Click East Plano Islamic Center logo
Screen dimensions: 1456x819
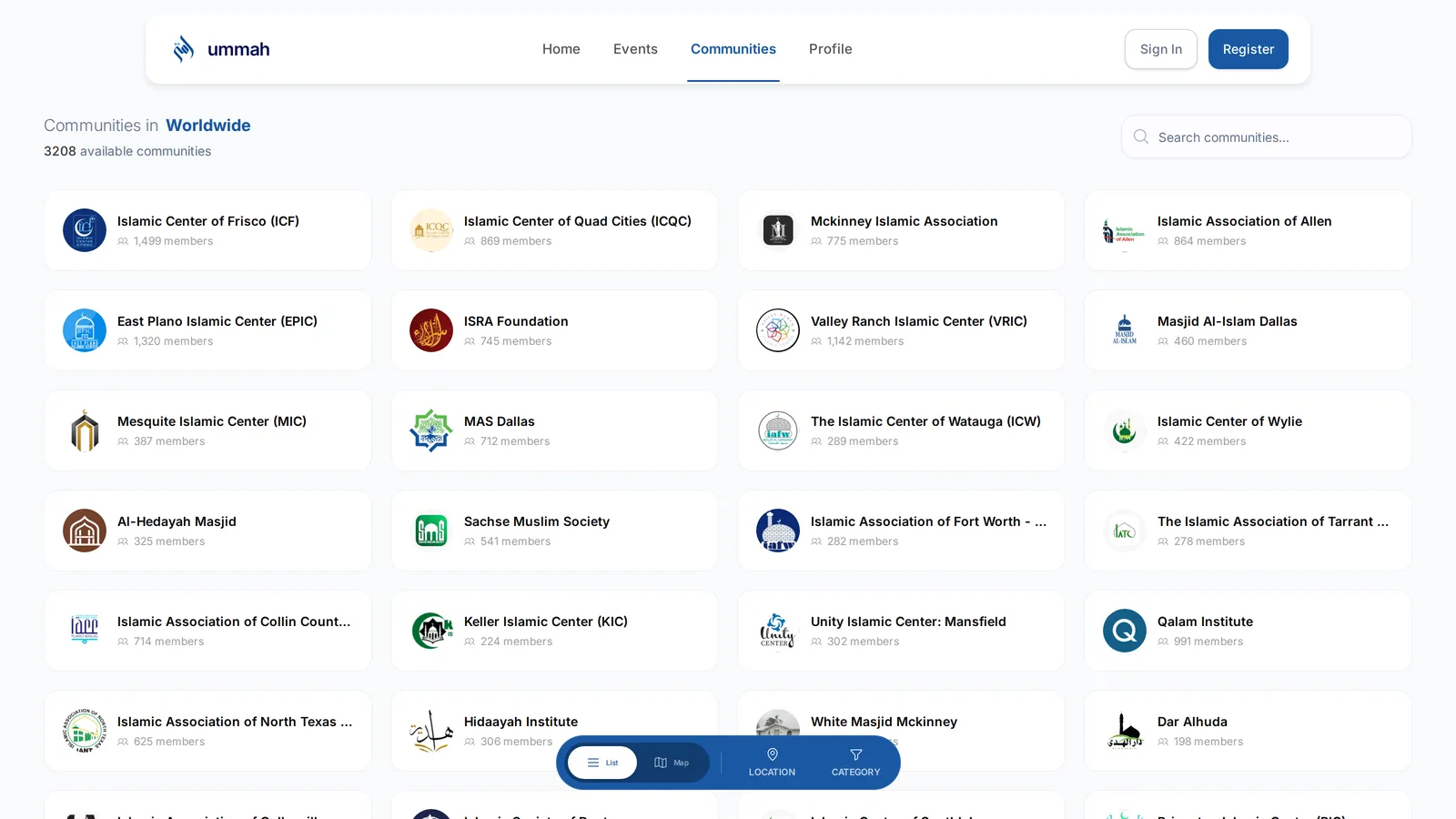85,330
